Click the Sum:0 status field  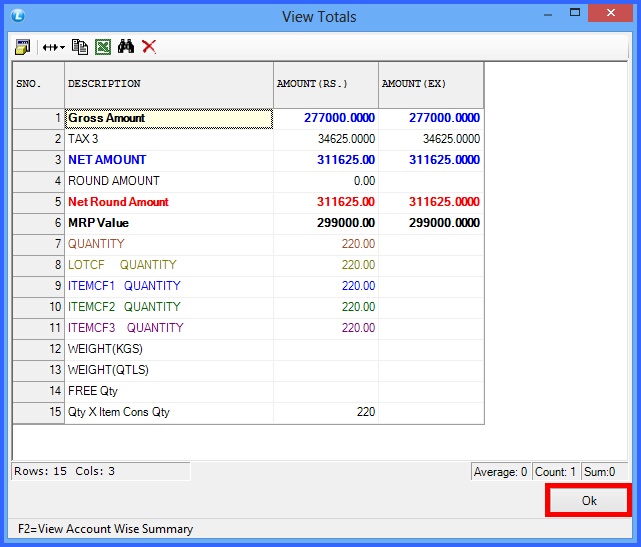(604, 472)
